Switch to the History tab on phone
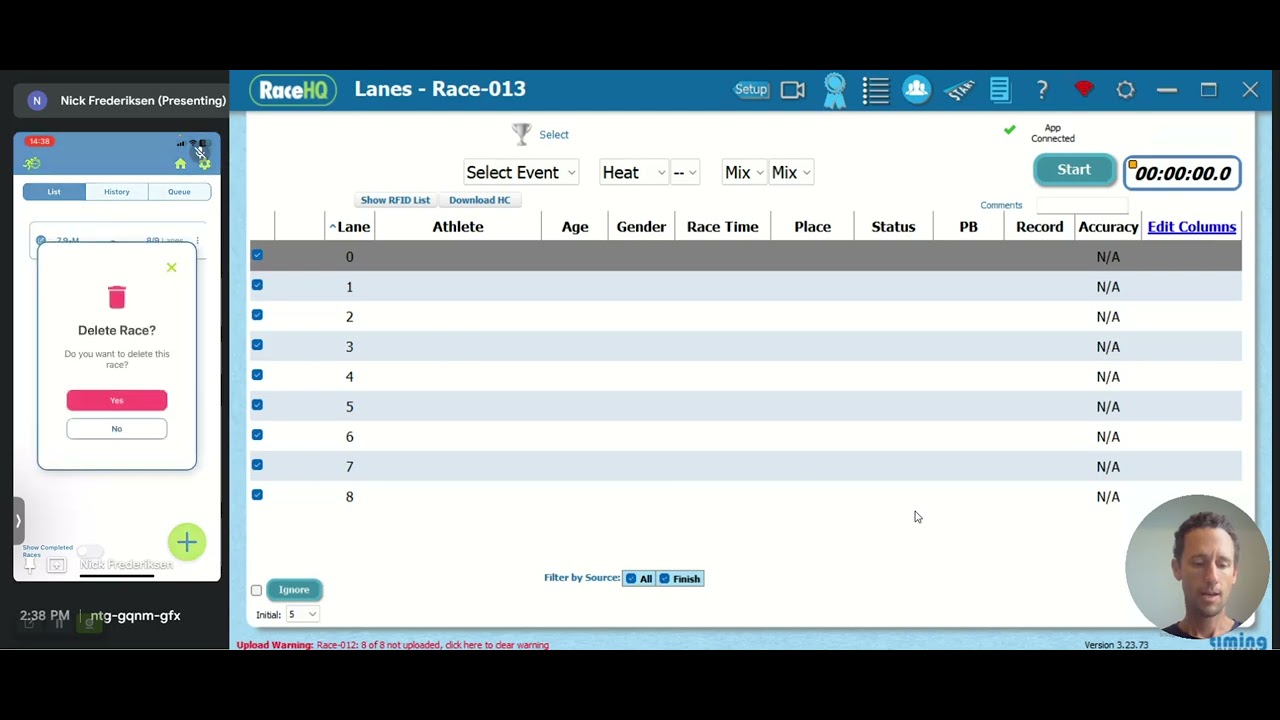This screenshot has width=1280, height=720. pyautogui.click(x=117, y=192)
